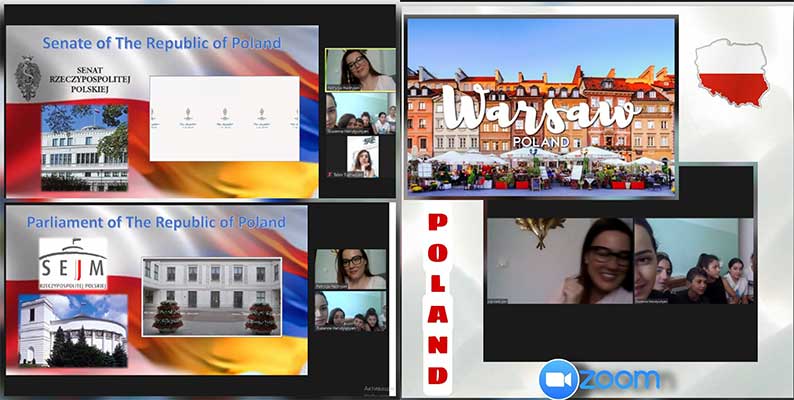
Task: Click the courtyard photo with flower stands
Action: pyautogui.click(x=211, y=296)
